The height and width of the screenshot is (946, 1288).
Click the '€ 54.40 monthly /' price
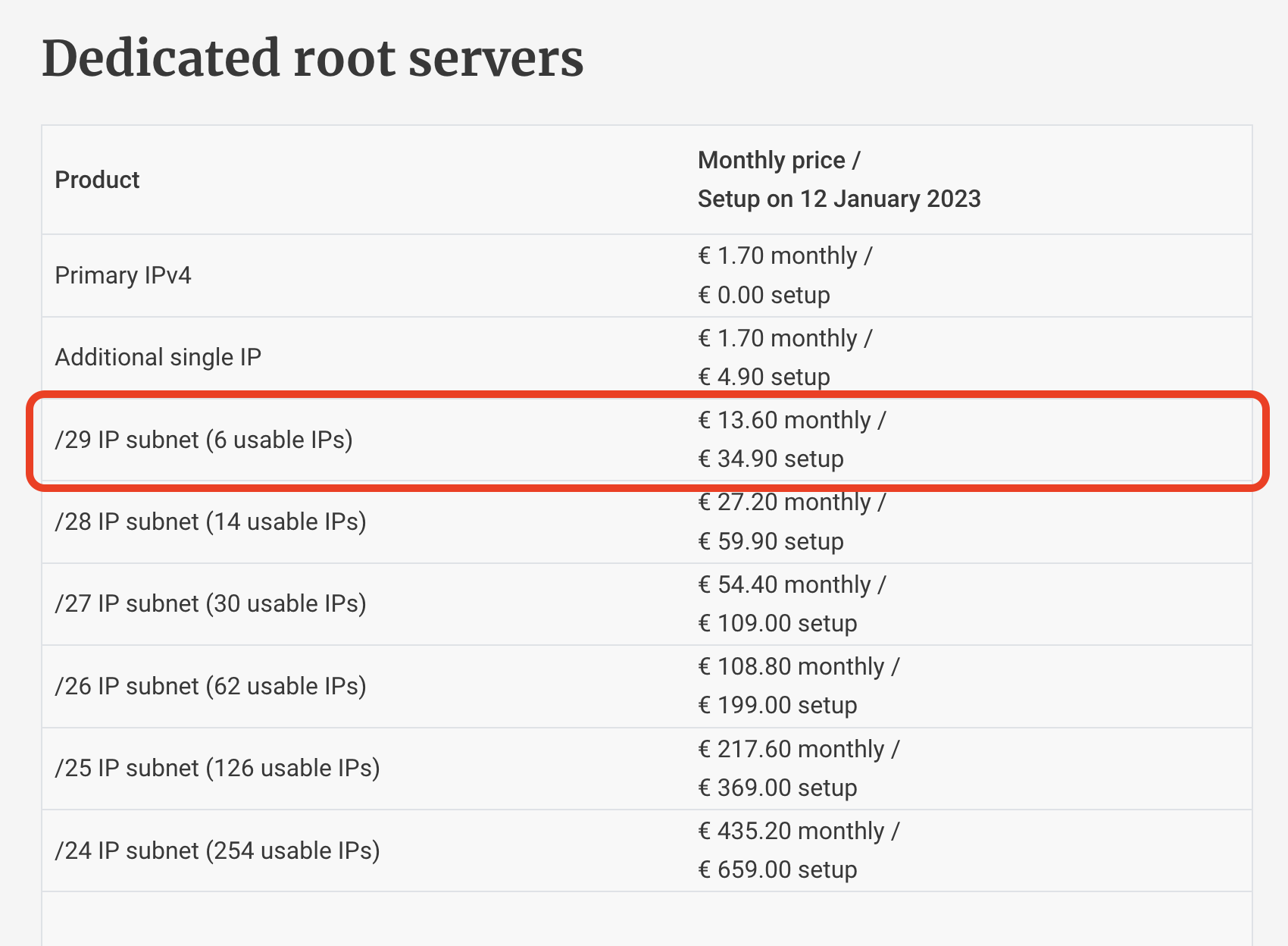point(792,584)
